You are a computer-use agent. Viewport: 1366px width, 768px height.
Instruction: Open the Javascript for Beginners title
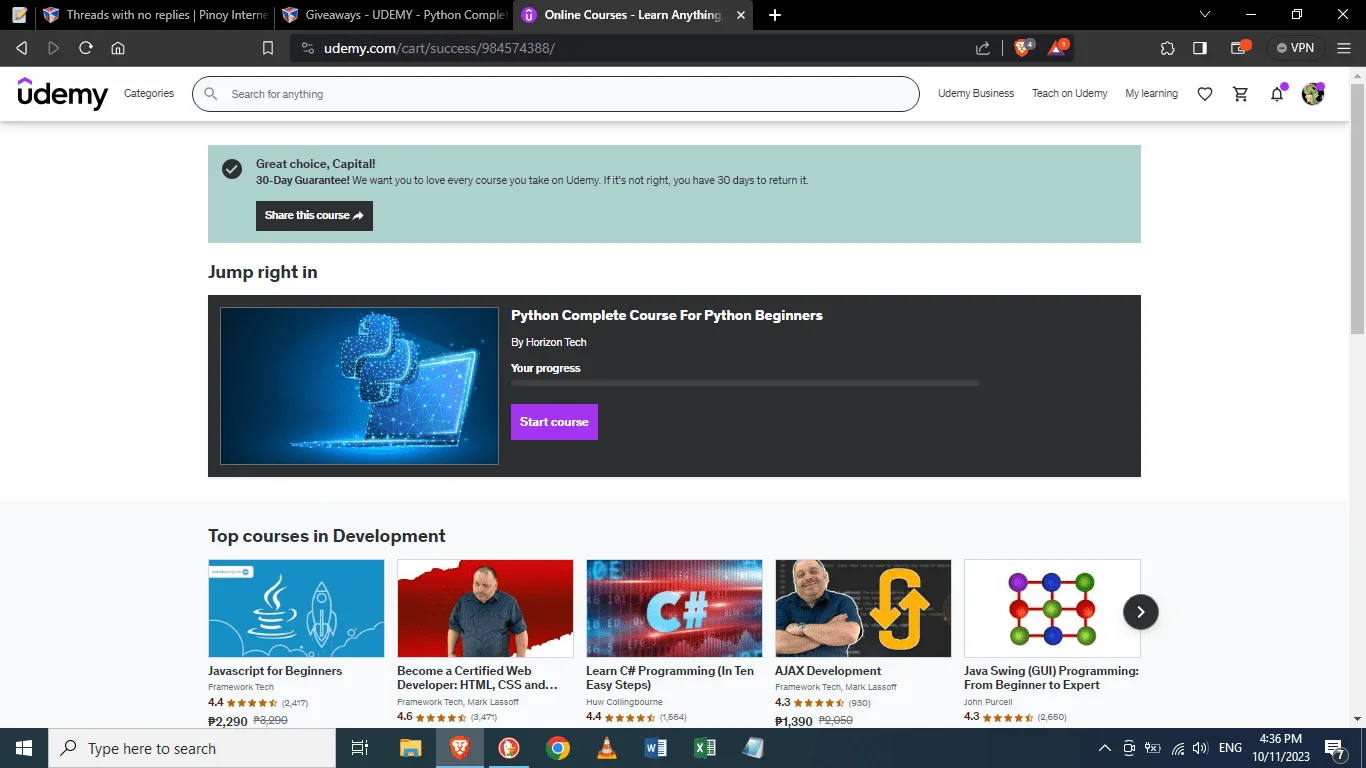(x=275, y=671)
